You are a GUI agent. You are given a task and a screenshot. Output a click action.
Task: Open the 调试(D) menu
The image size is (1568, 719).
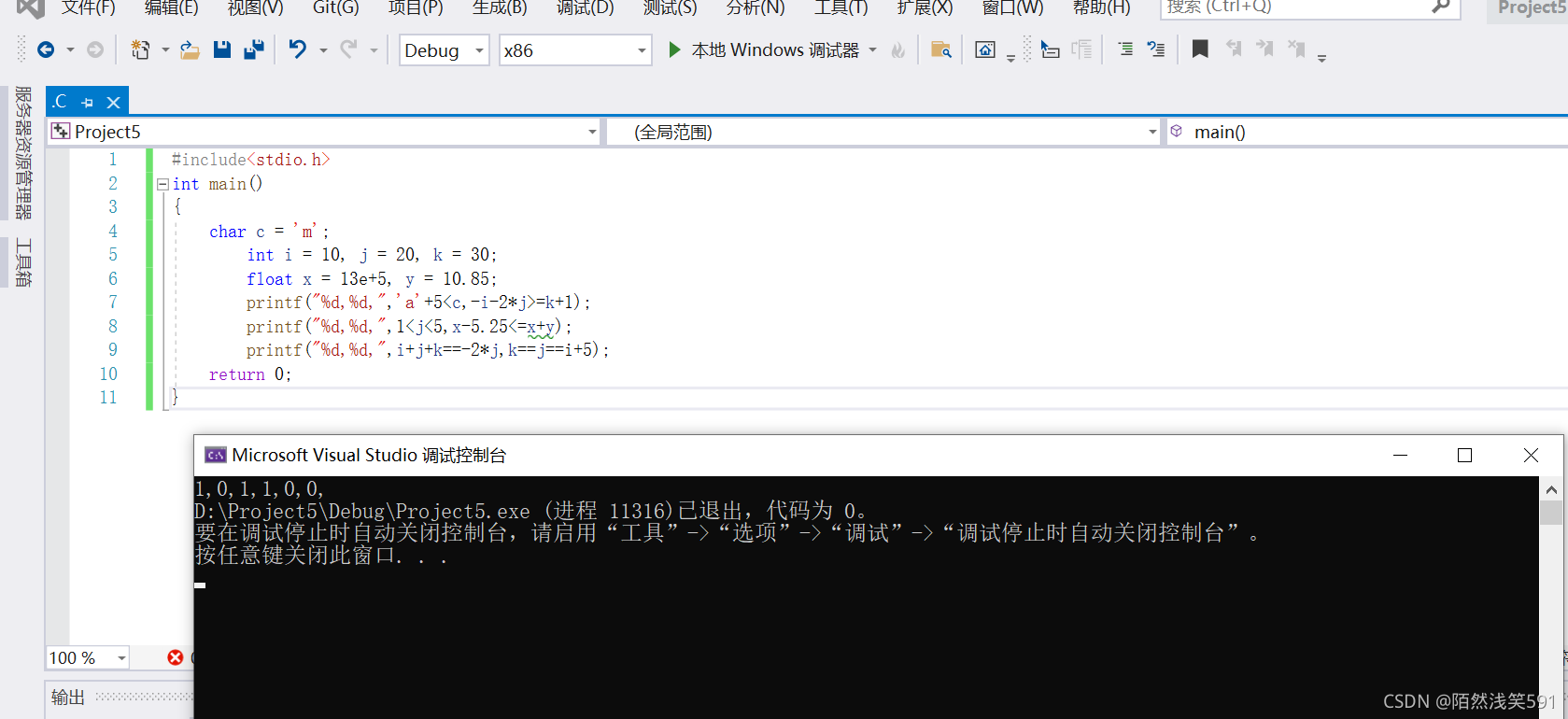click(x=585, y=7)
